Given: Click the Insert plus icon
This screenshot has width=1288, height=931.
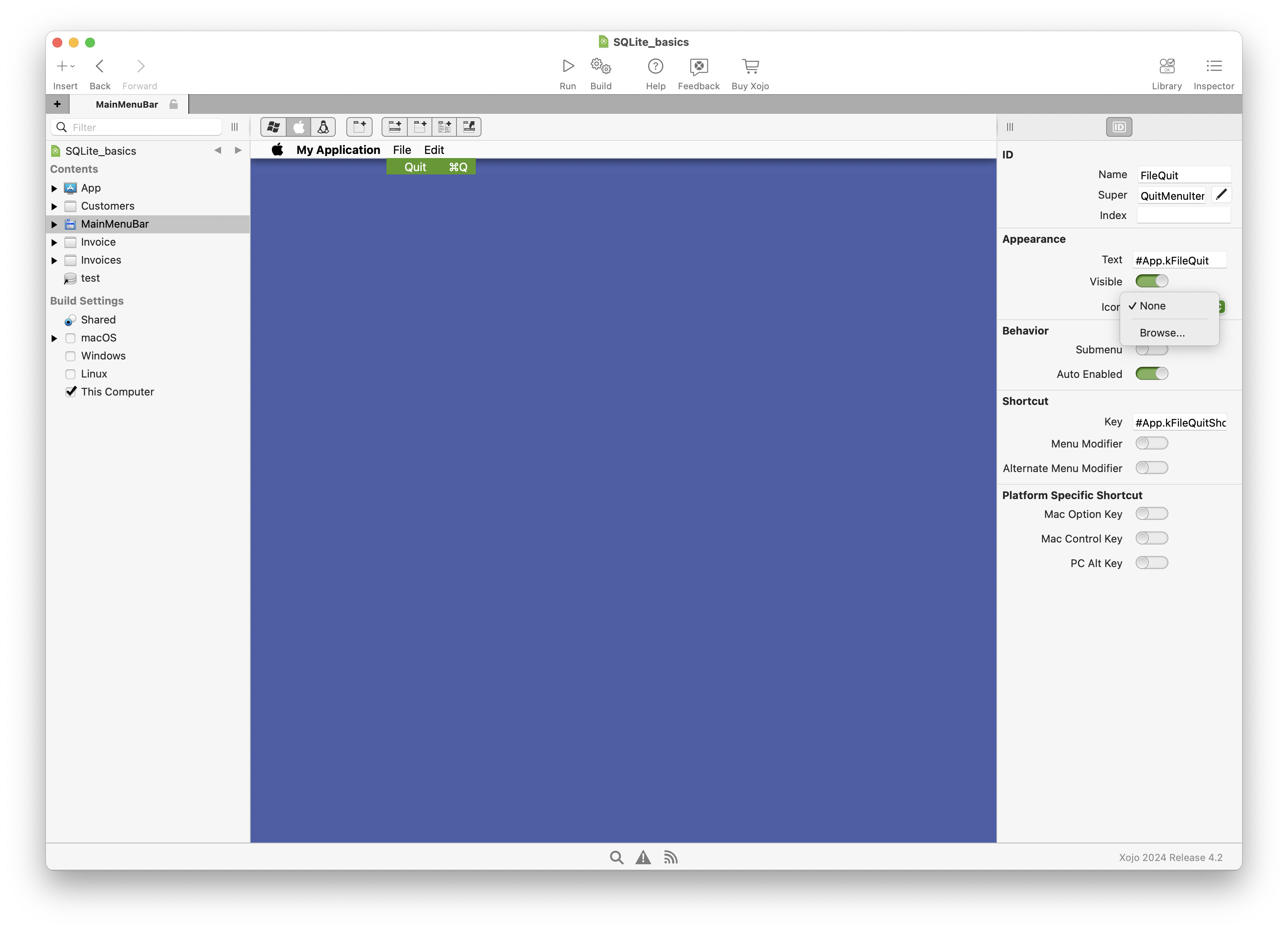Looking at the screenshot, I should click(62, 66).
